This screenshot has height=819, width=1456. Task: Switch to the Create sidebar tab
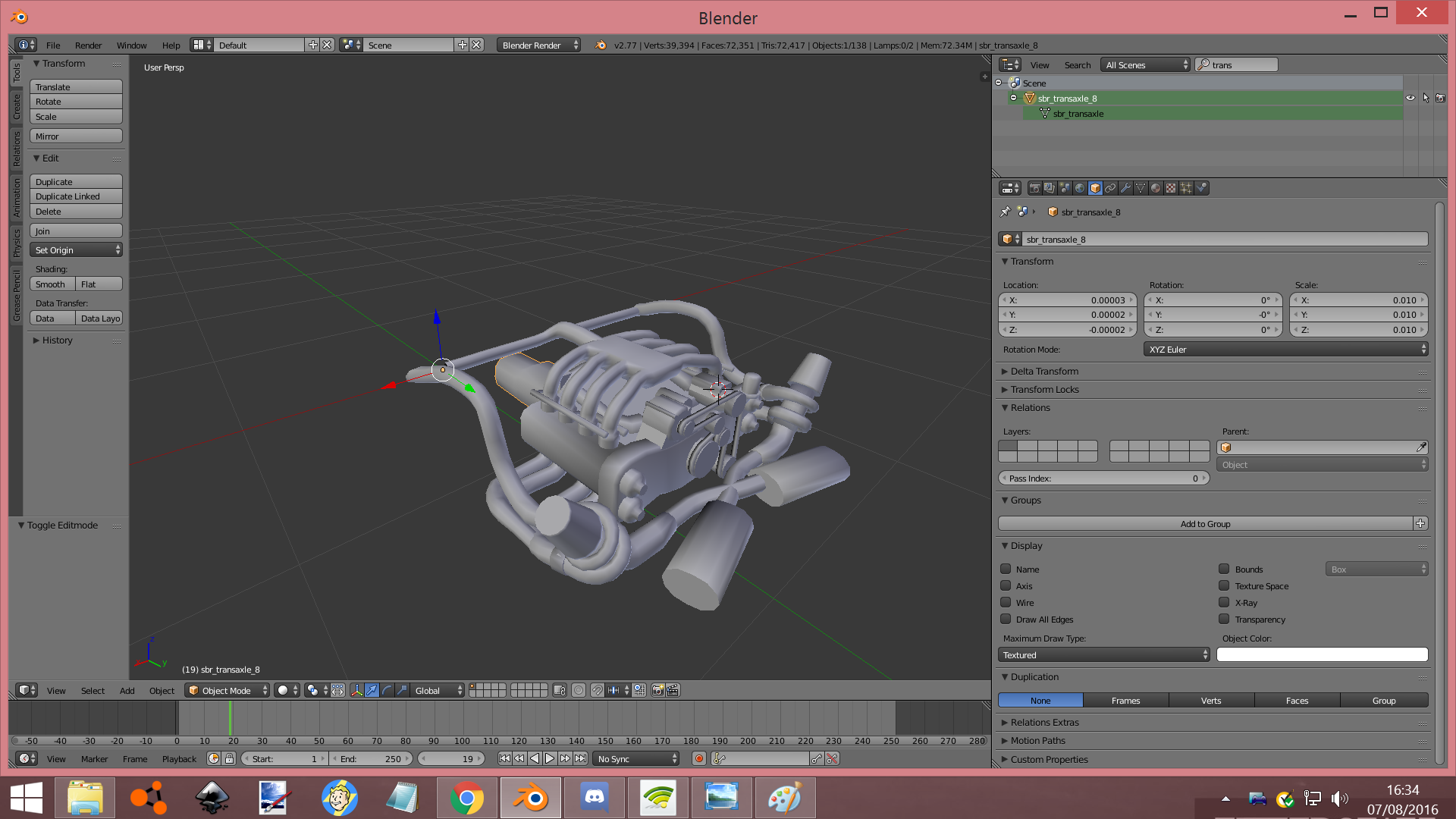[x=17, y=107]
